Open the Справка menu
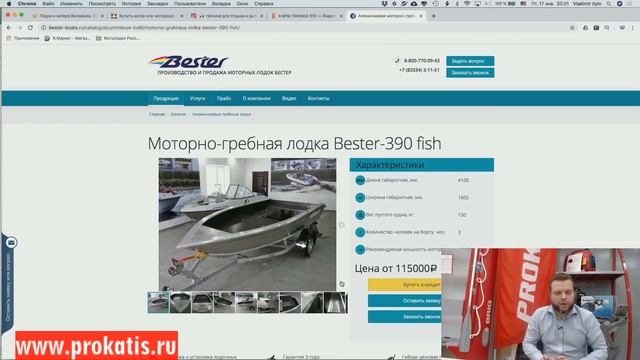 pyautogui.click(x=264, y=3)
